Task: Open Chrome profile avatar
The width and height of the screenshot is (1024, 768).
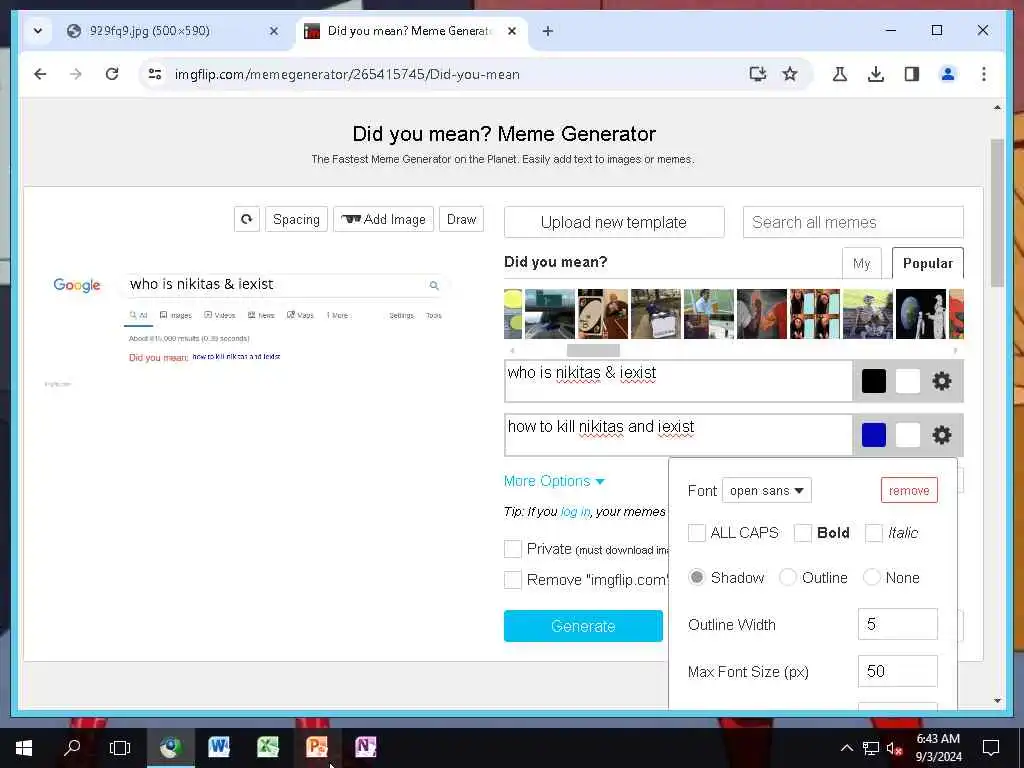Action: tap(948, 74)
